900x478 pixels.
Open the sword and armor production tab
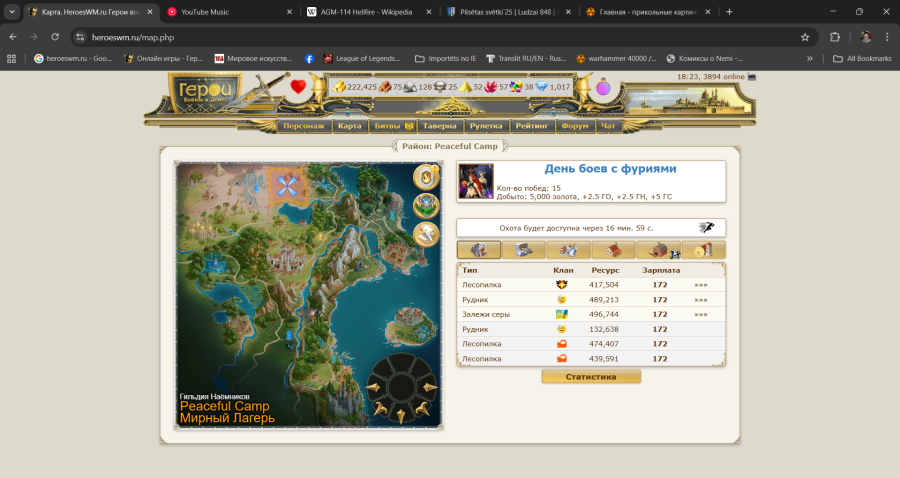568,250
